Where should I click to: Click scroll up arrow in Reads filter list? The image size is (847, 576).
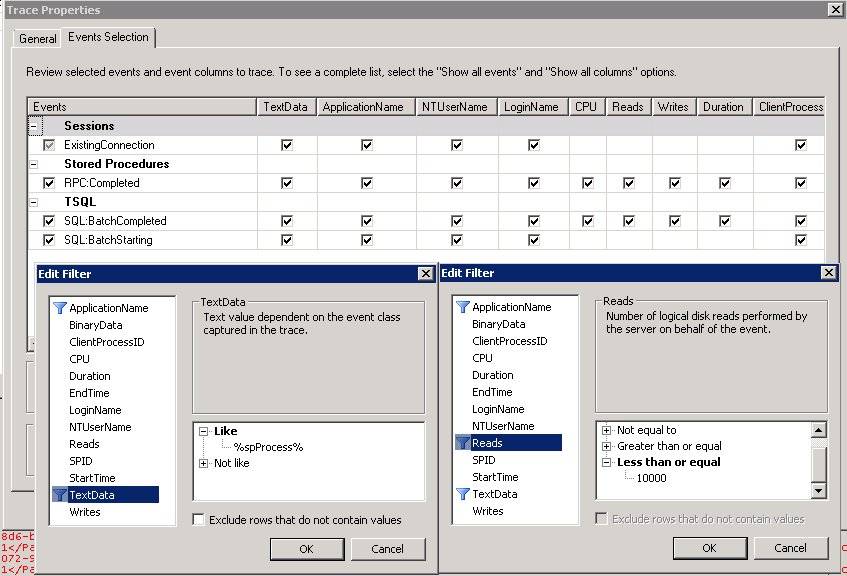(819, 431)
